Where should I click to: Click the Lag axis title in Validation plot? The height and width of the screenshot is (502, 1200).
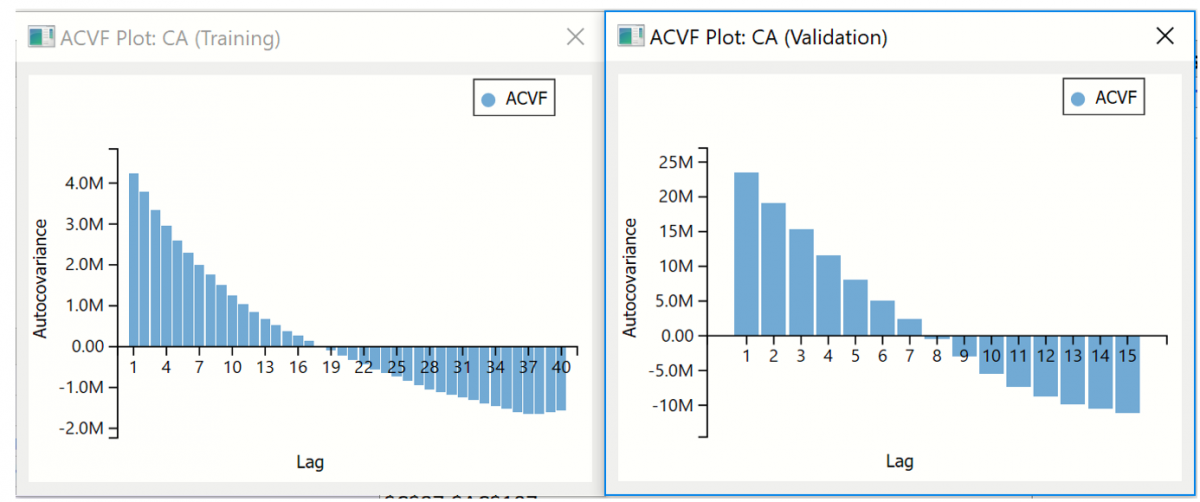point(899,461)
